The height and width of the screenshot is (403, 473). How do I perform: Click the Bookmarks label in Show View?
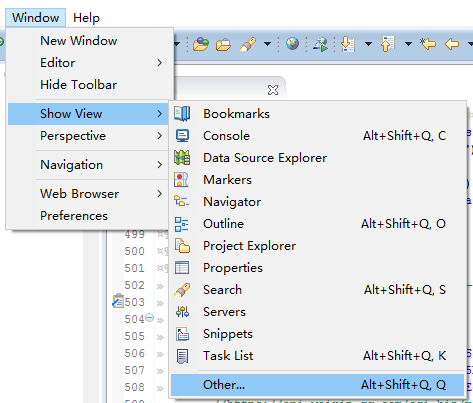pyautogui.click(x=237, y=114)
